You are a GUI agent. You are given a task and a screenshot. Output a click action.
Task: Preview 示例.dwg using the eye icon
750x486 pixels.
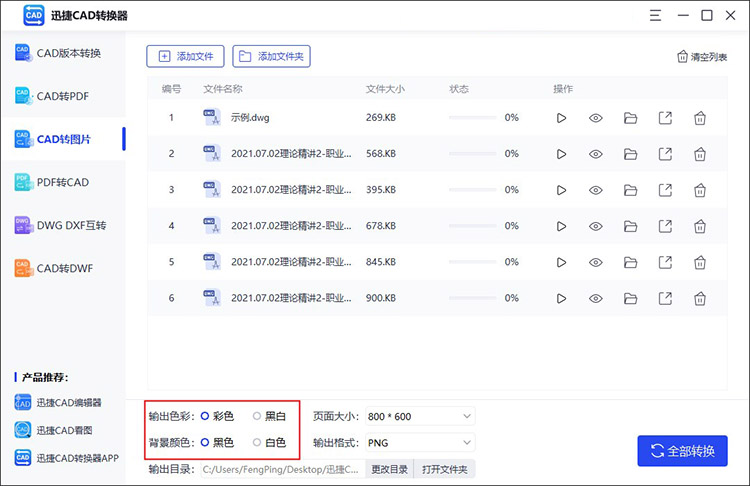pyautogui.click(x=596, y=118)
